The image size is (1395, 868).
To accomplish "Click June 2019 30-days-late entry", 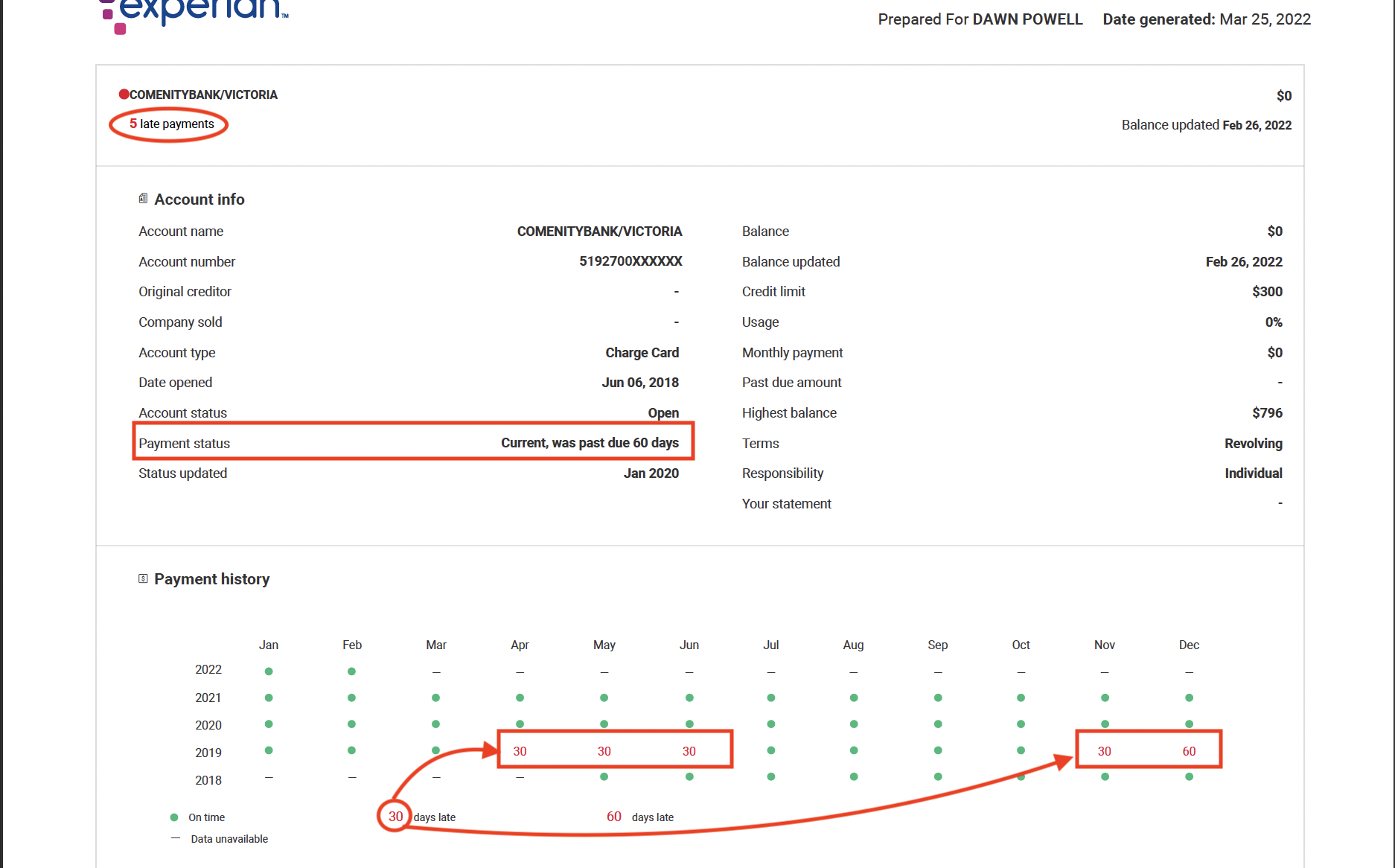I will pos(689,751).
